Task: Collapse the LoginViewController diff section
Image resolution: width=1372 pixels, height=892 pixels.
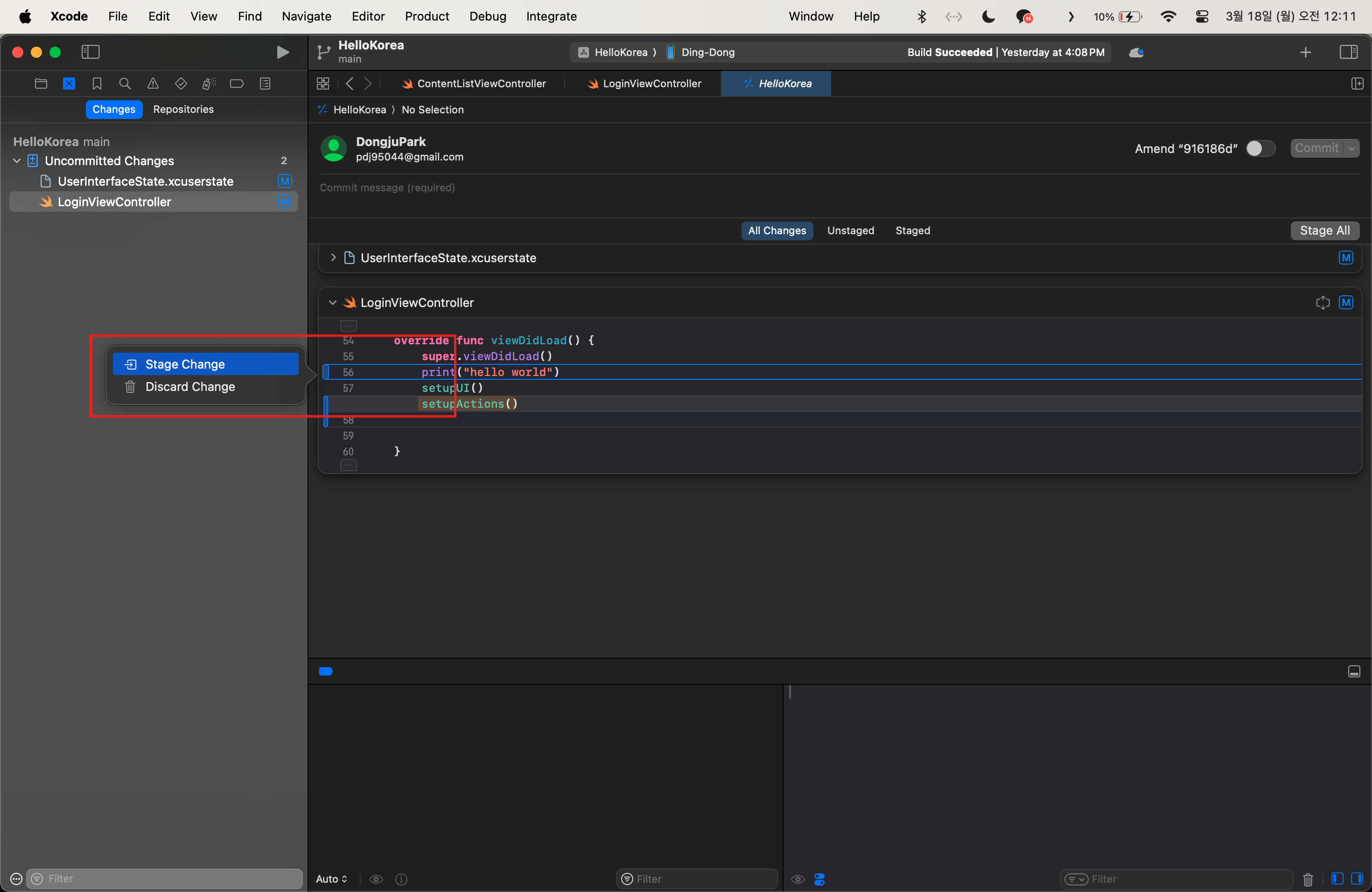Action: point(333,302)
